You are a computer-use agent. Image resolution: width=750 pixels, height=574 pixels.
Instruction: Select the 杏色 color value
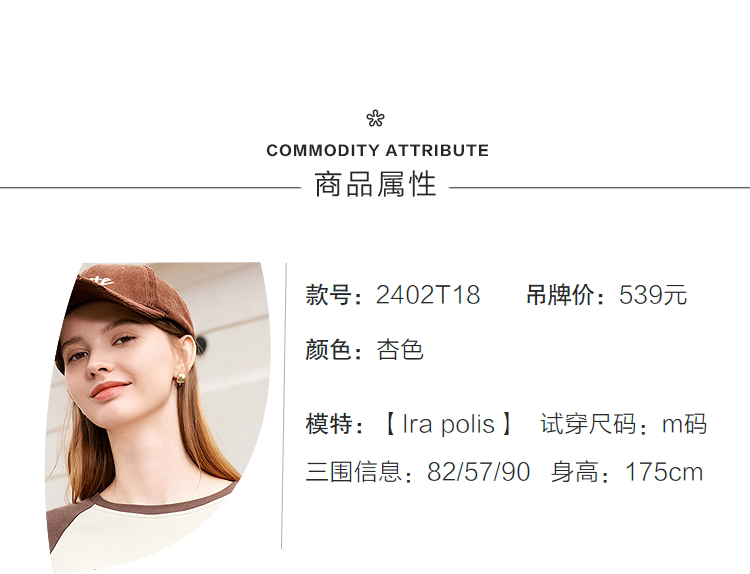(400, 350)
